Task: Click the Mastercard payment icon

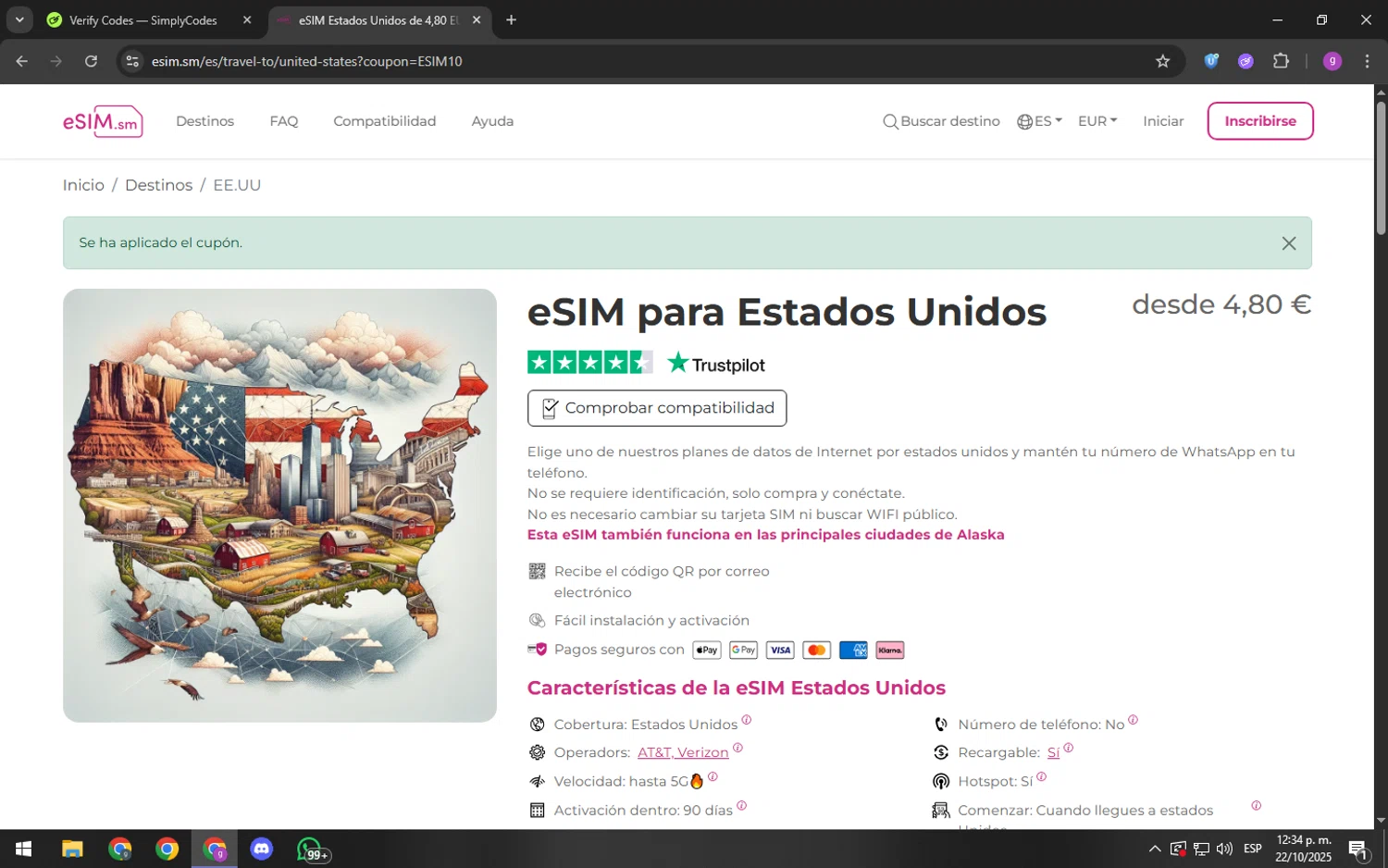Action: [x=816, y=650]
